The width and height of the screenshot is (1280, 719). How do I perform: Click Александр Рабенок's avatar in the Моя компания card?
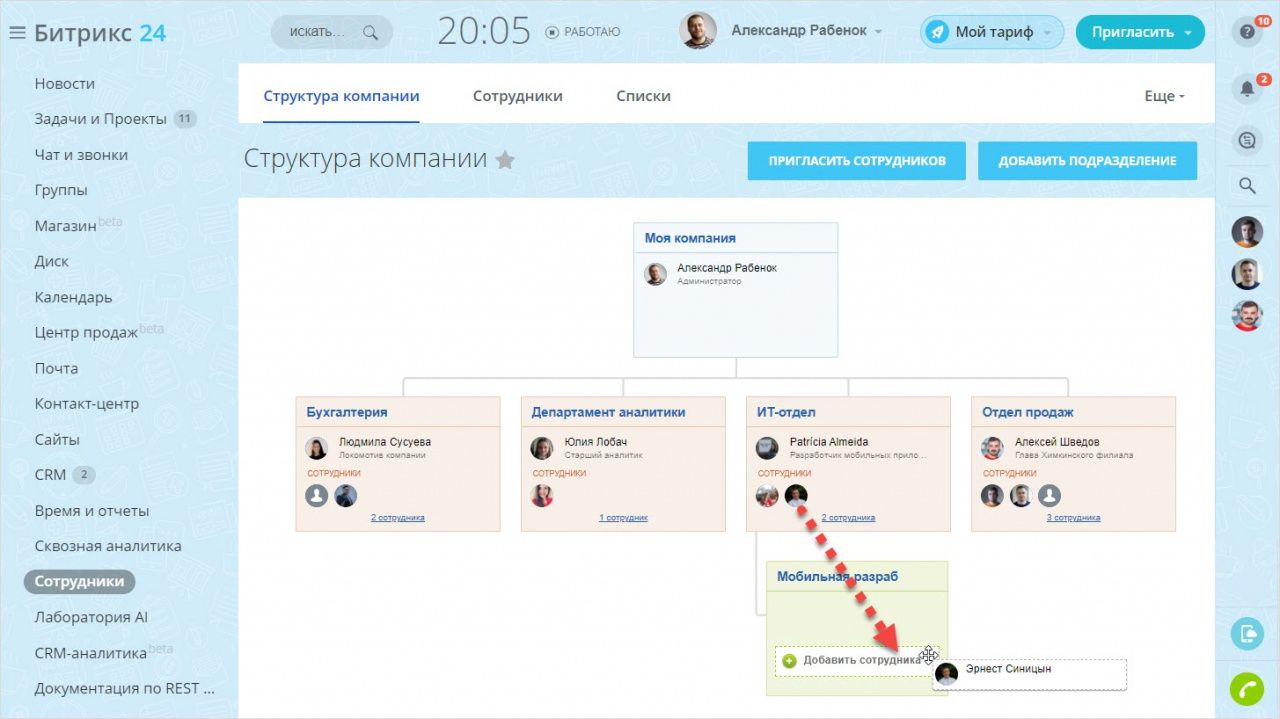point(655,274)
